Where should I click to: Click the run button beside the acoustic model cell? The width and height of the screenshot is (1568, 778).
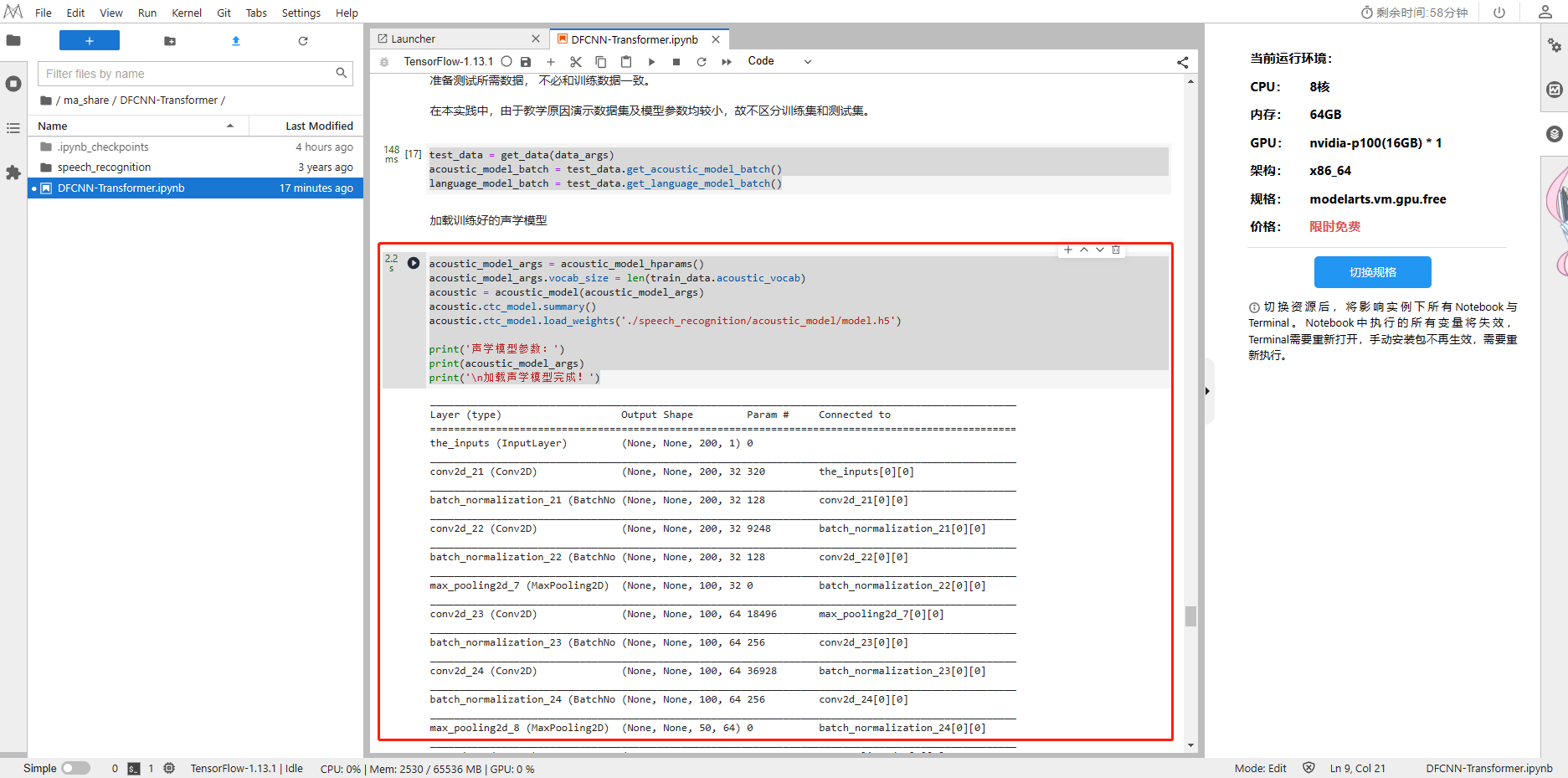click(x=414, y=263)
